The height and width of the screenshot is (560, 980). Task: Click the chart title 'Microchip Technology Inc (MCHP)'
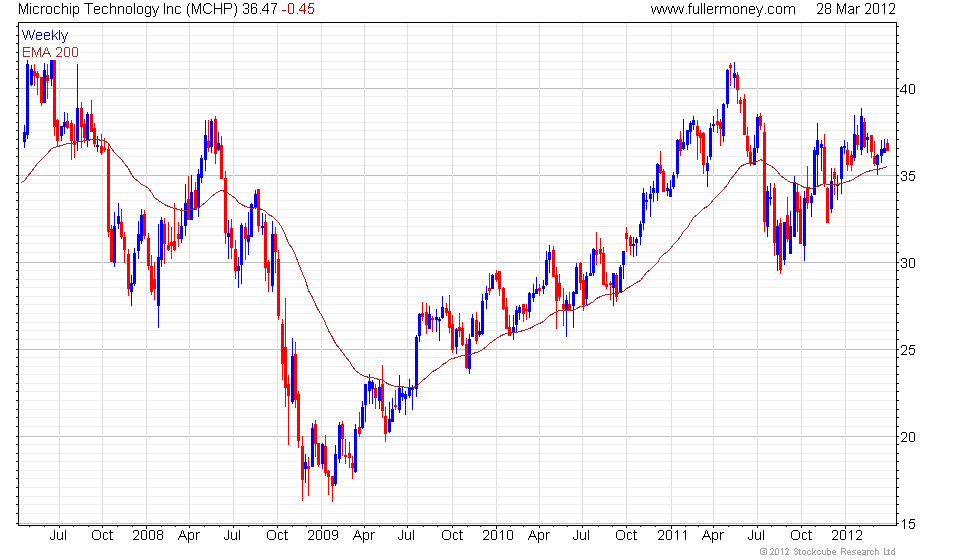pyautogui.click(x=128, y=9)
